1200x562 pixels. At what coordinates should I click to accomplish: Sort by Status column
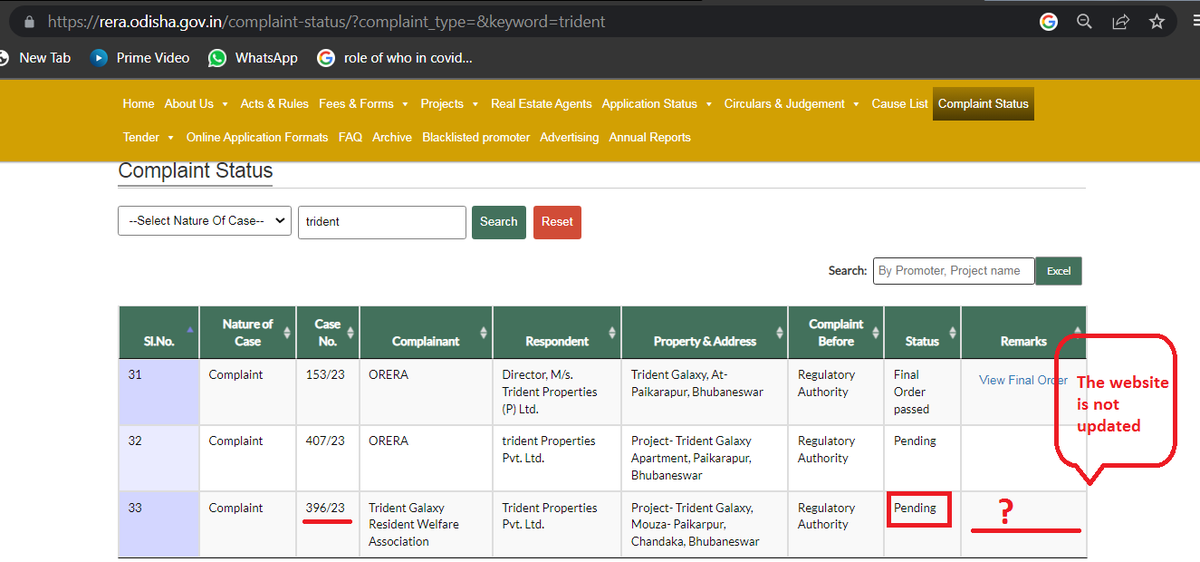(x=922, y=332)
